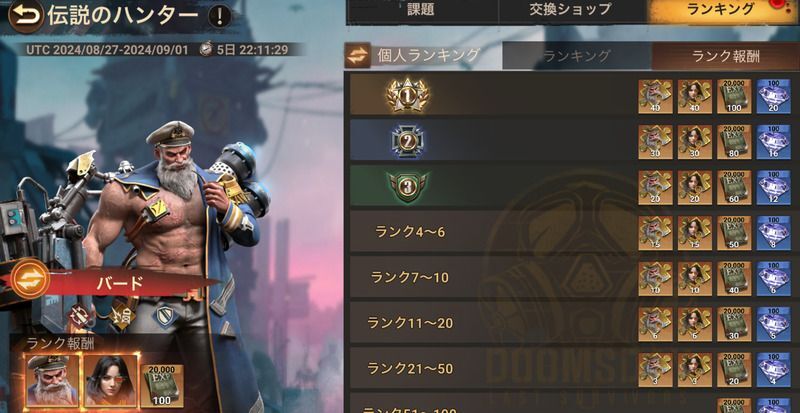Tap ランク7〜10 diamond reward icon
Viewport: 800px width, 413px height.
(773, 278)
